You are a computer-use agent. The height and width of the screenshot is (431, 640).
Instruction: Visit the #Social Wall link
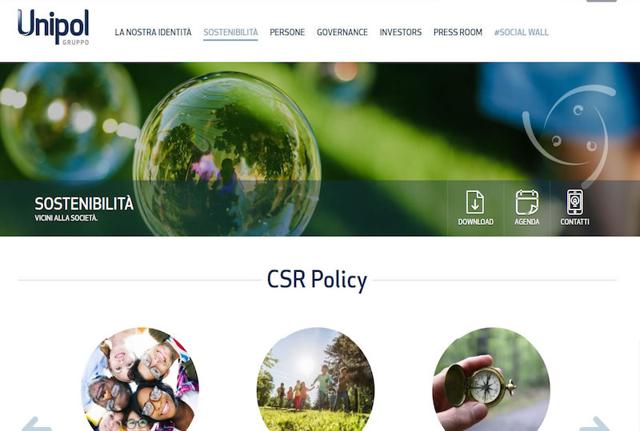pos(521,32)
